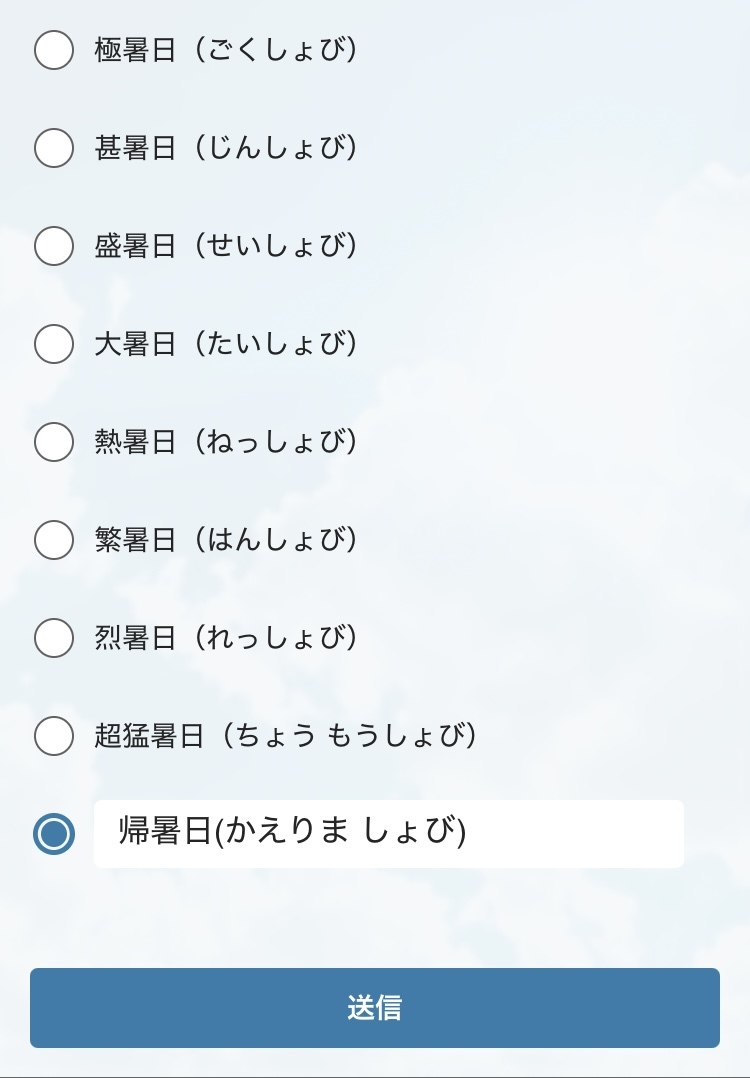Image resolution: width=750 pixels, height=1078 pixels.
Task: Tap the 大暑日（たいしょび）label text
Action: click(x=226, y=344)
